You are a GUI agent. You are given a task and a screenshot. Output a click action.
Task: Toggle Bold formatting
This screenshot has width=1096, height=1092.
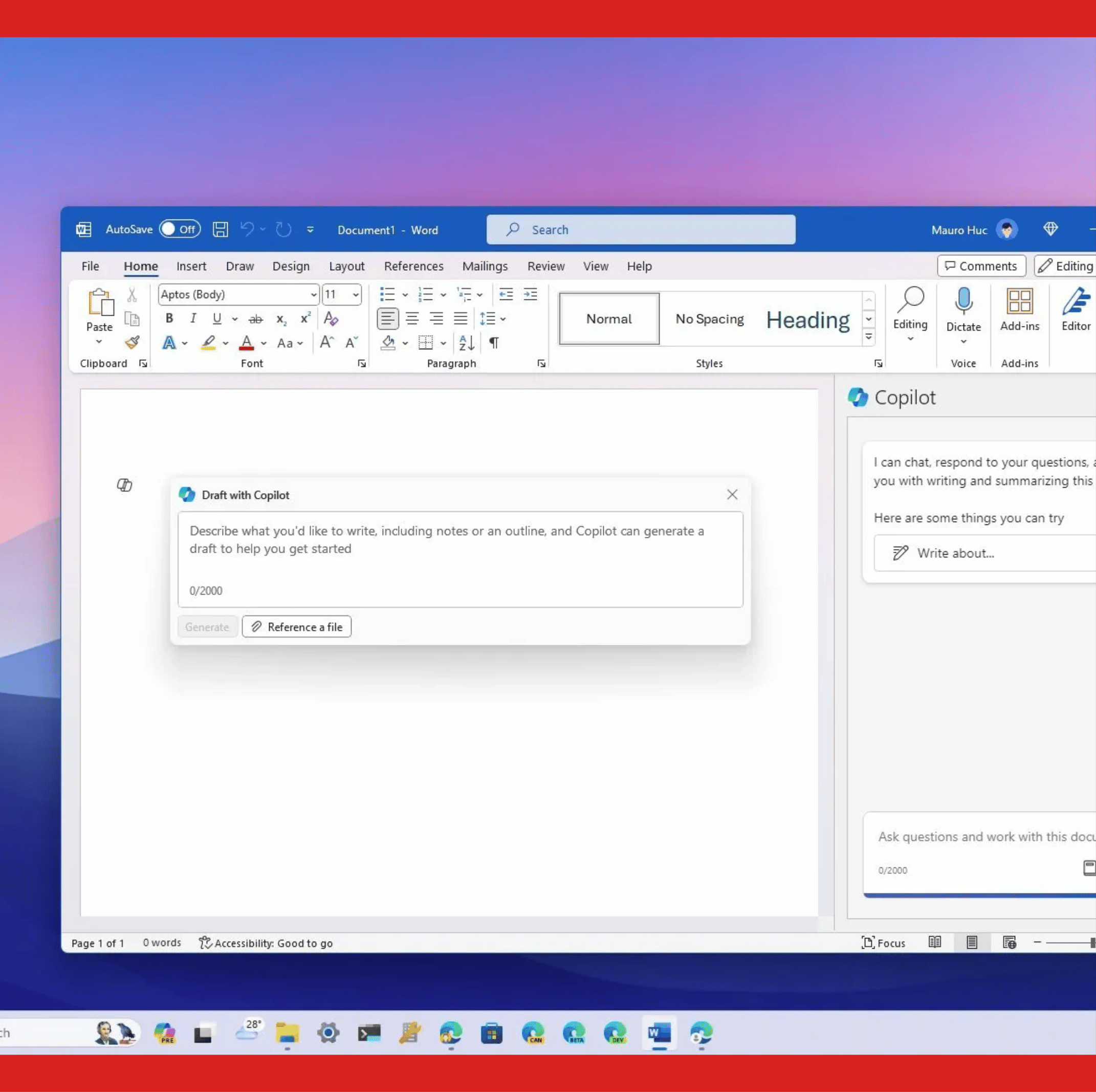[x=169, y=319]
